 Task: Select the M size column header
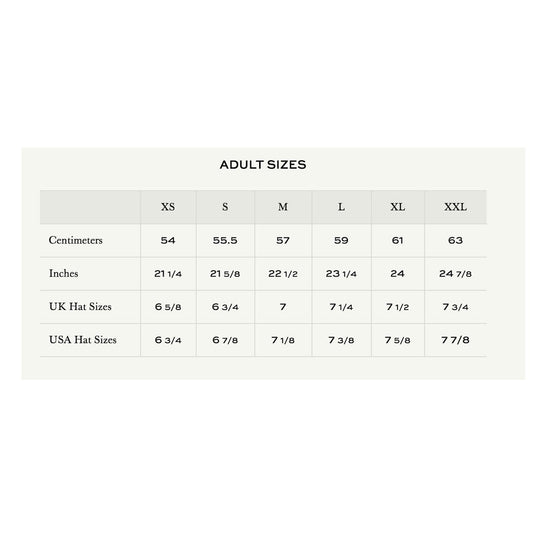(x=283, y=207)
